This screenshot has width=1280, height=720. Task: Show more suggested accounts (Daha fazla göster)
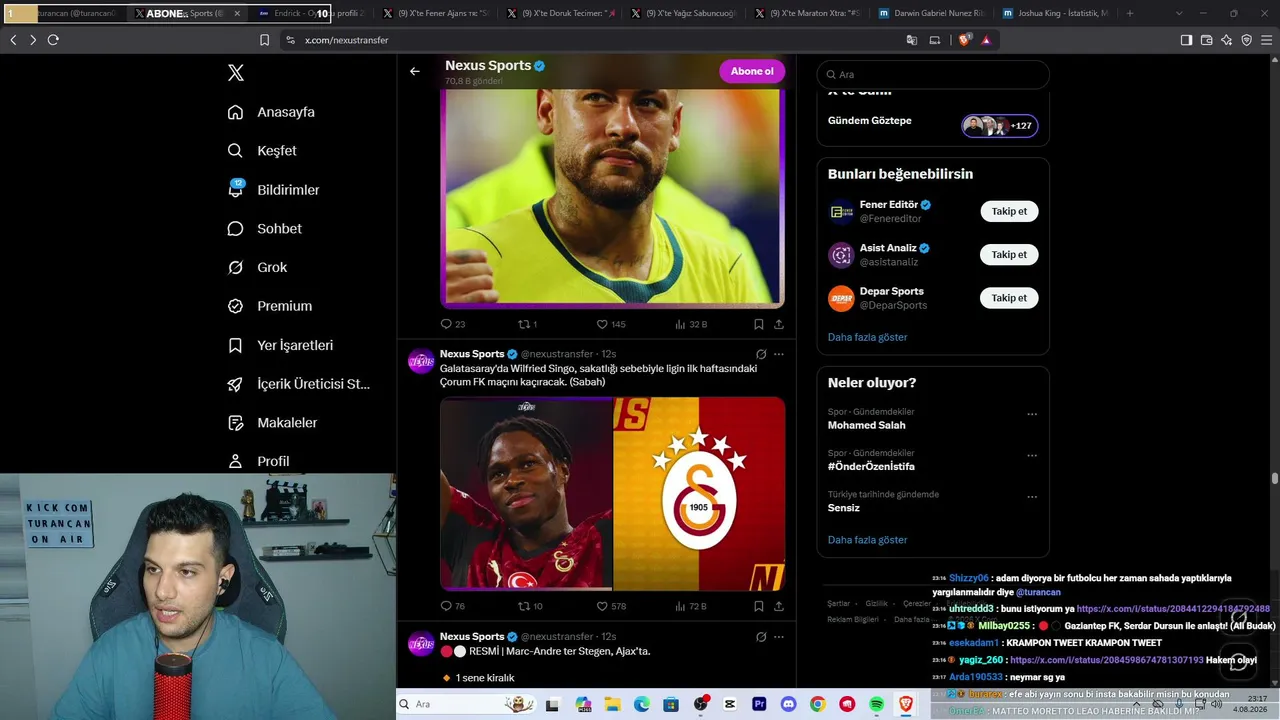coord(868,337)
